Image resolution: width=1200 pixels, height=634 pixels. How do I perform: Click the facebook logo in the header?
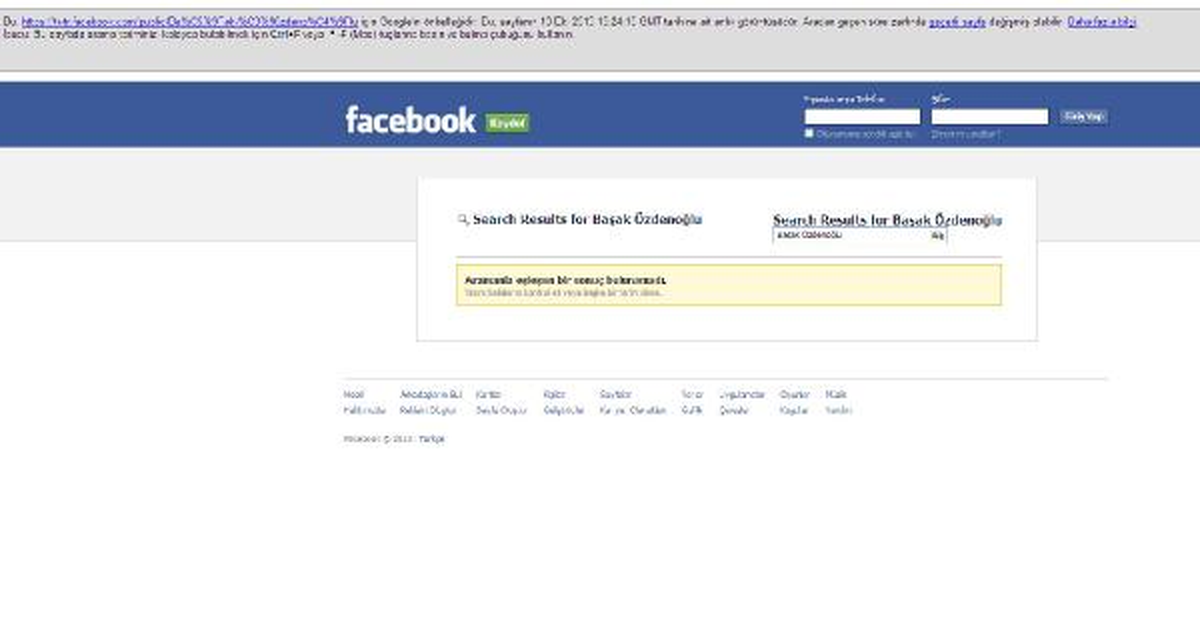[410, 120]
